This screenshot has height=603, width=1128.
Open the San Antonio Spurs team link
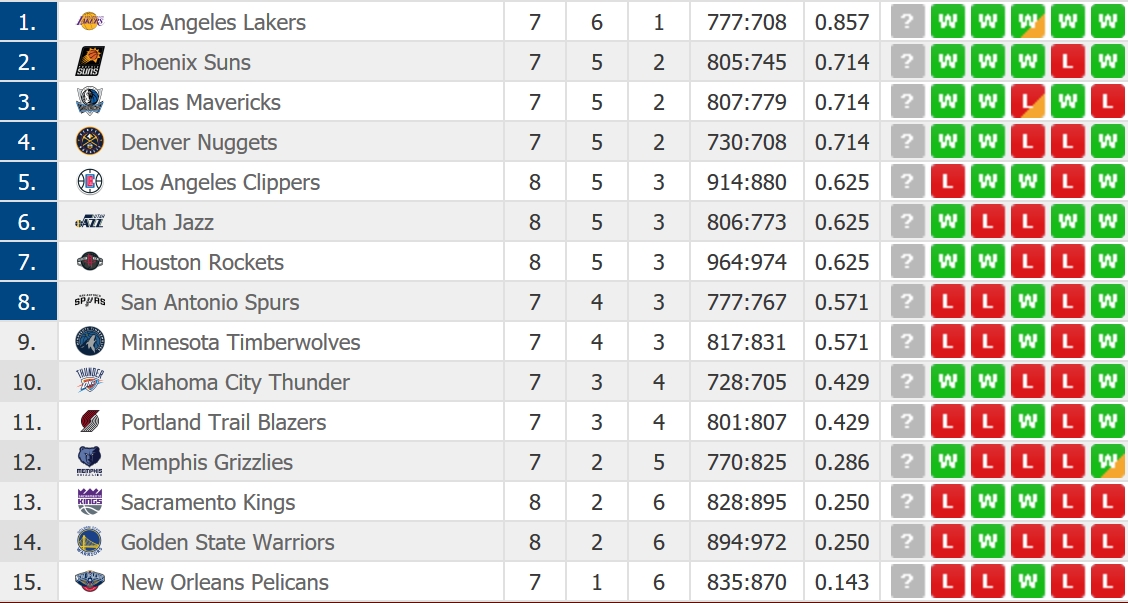[210, 302]
